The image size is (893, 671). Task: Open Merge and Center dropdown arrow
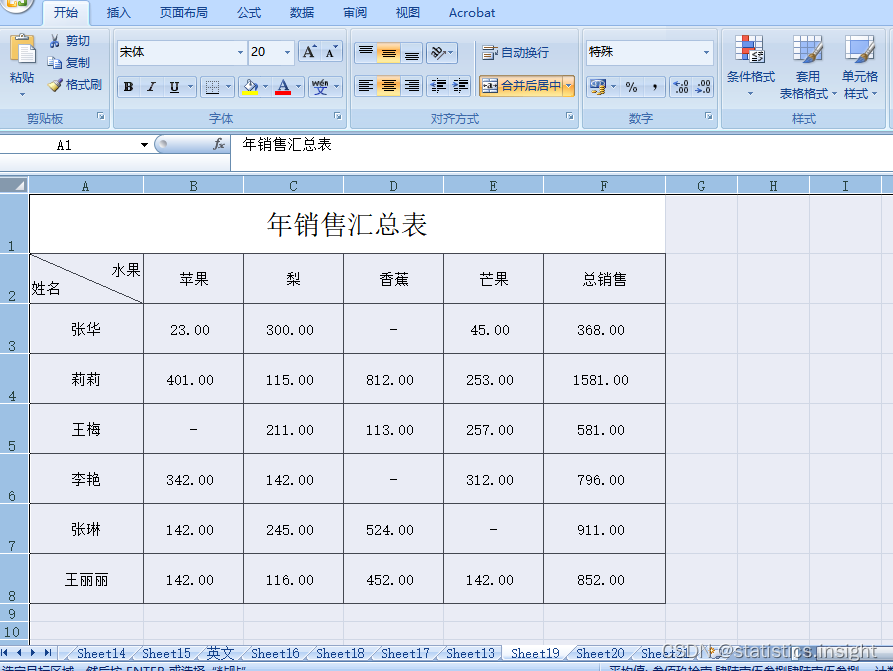point(569,86)
